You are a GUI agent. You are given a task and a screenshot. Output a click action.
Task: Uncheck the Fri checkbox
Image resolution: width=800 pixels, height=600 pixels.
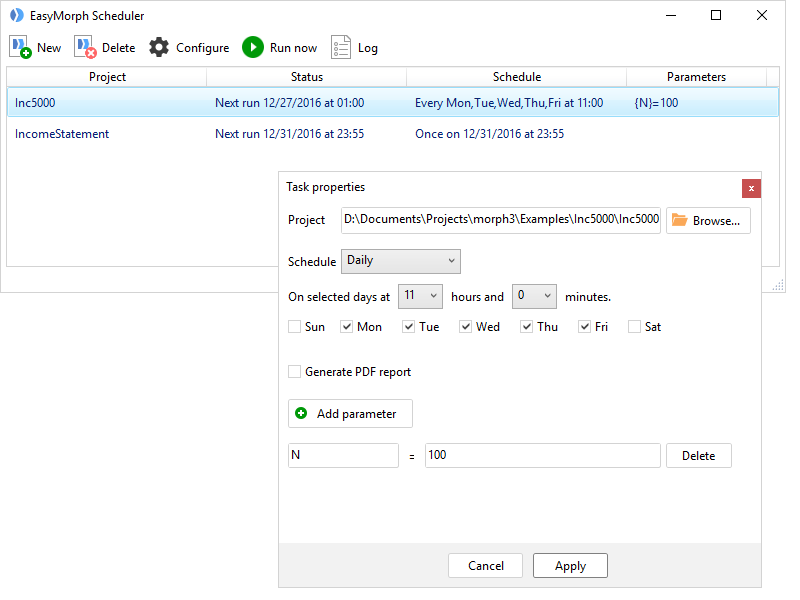pyautogui.click(x=584, y=327)
